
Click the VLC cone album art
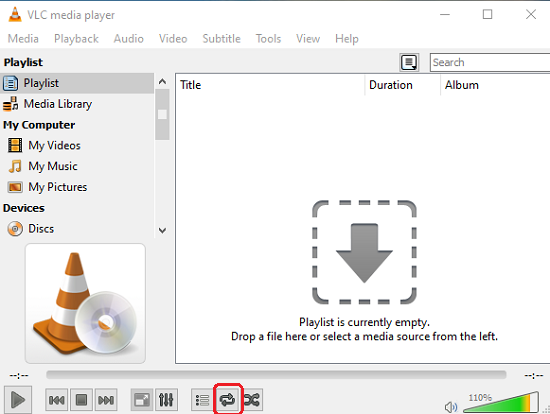coord(85,303)
